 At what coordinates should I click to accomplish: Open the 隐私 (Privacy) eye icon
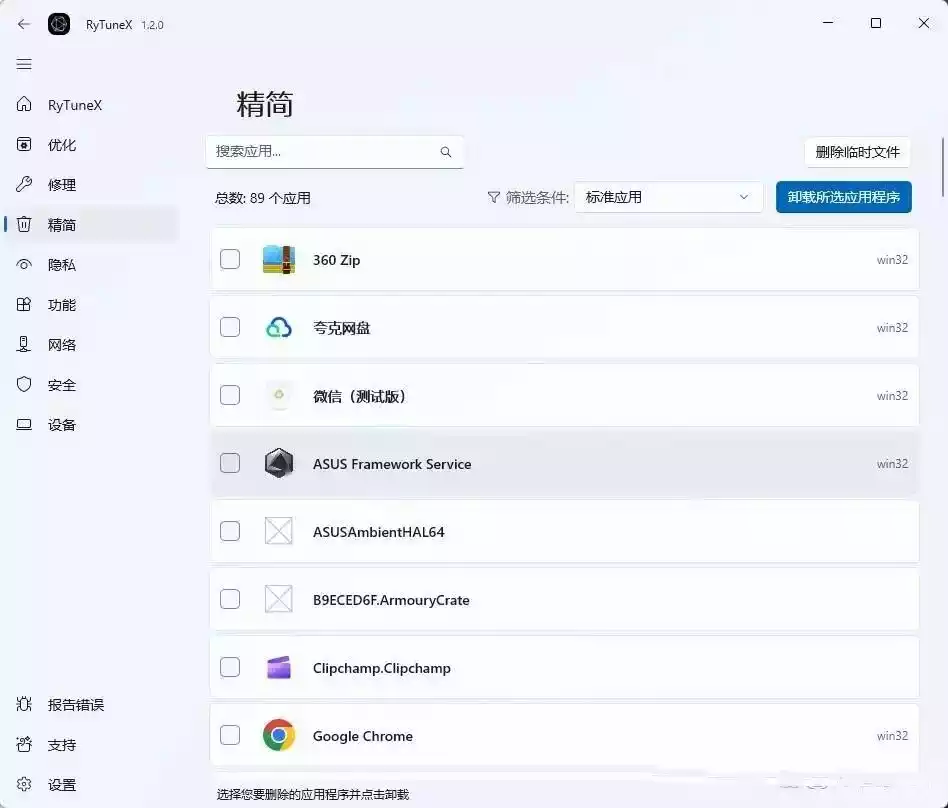(24, 264)
